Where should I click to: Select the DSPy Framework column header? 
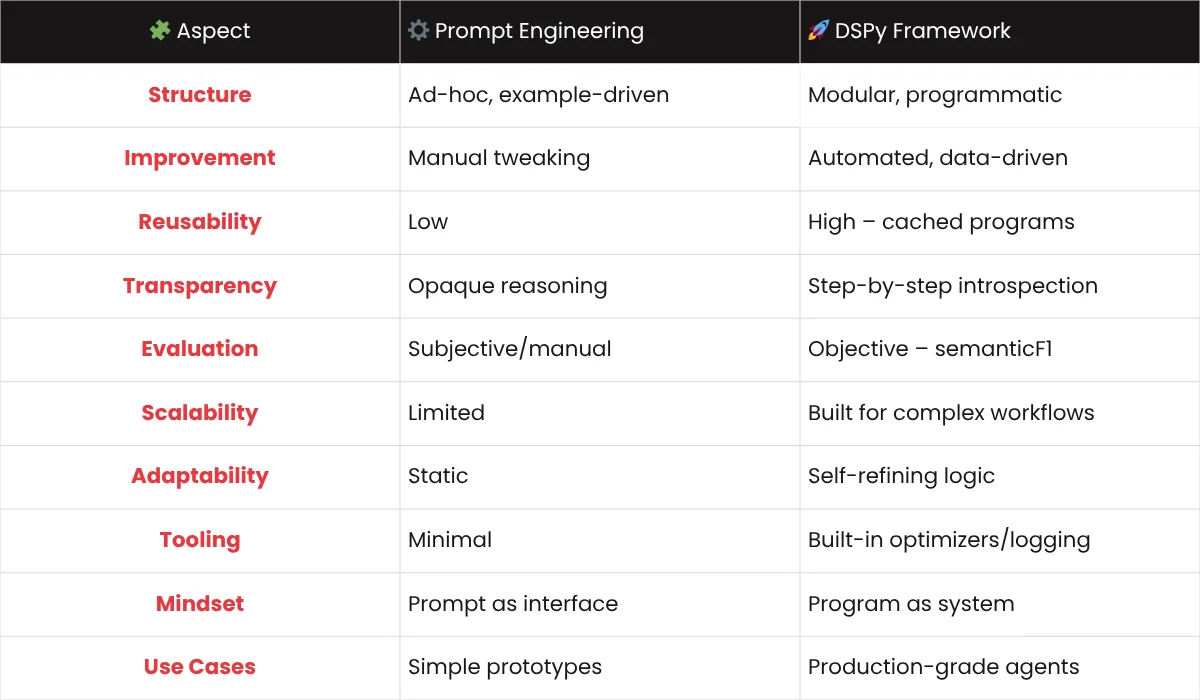click(x=922, y=31)
